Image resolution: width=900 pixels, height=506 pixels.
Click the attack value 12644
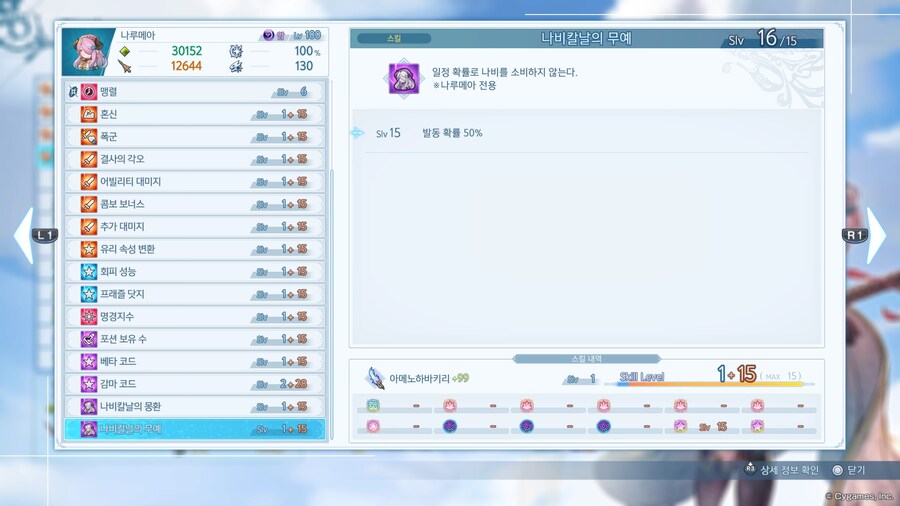[187, 67]
